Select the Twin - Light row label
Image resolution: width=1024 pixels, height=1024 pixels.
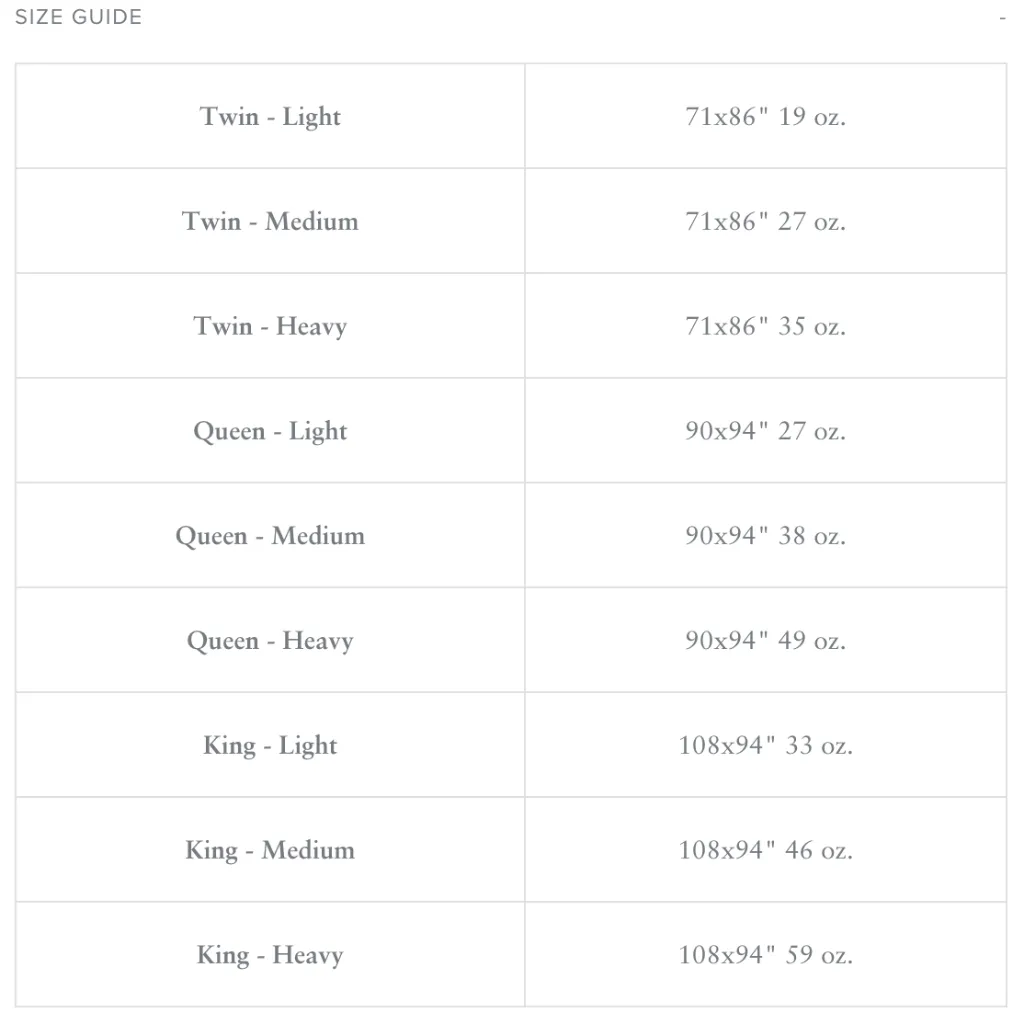pyautogui.click(x=270, y=117)
